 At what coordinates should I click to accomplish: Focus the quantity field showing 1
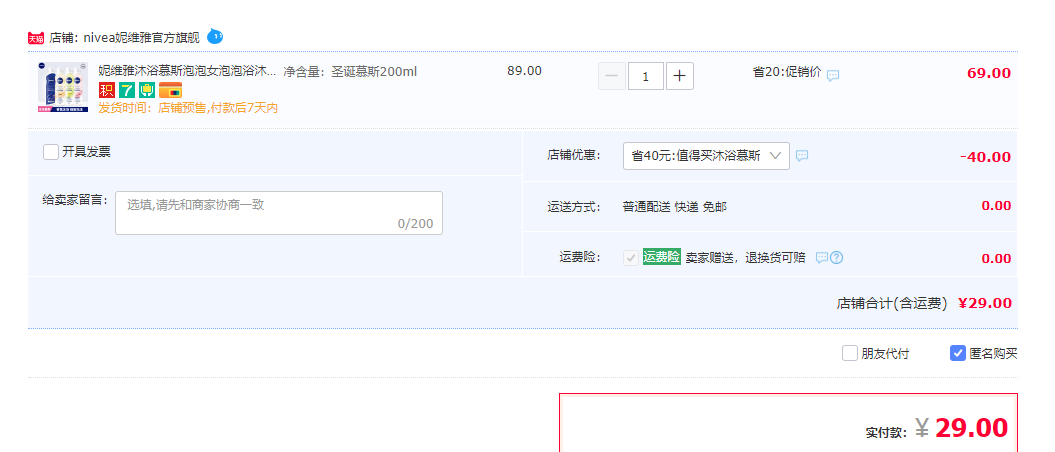pos(646,76)
